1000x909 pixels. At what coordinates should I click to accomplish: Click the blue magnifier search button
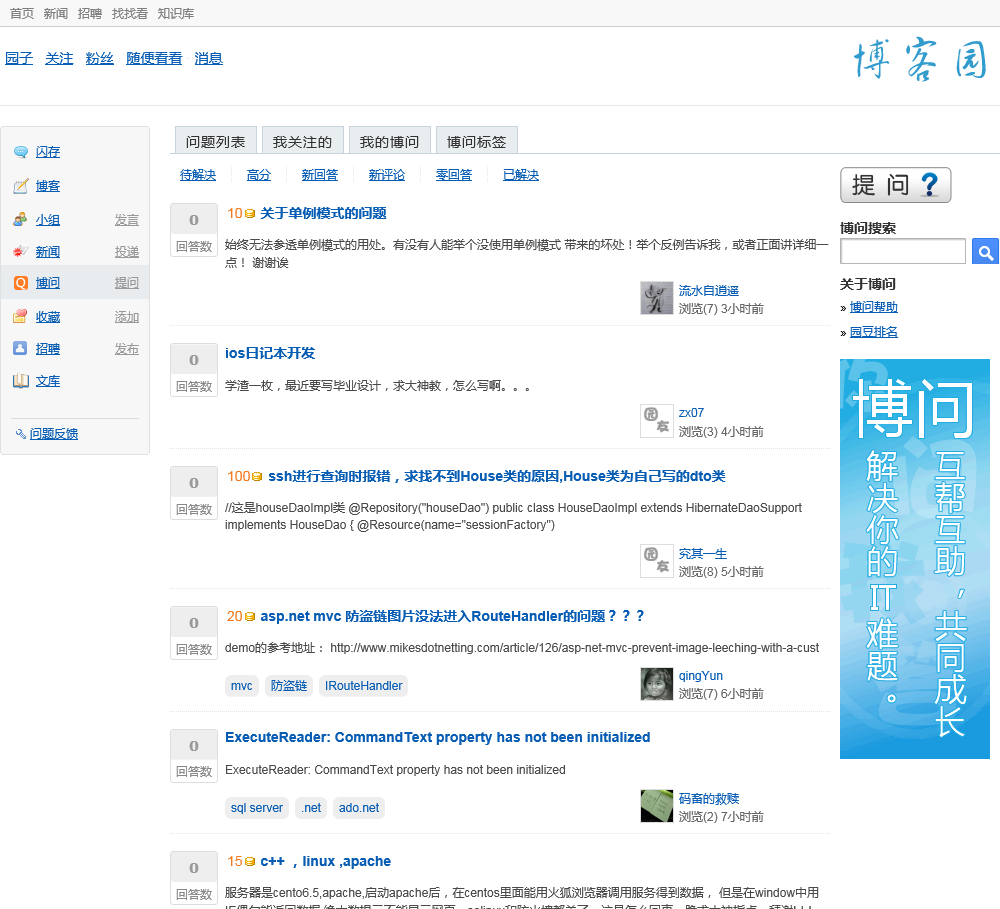pos(984,252)
